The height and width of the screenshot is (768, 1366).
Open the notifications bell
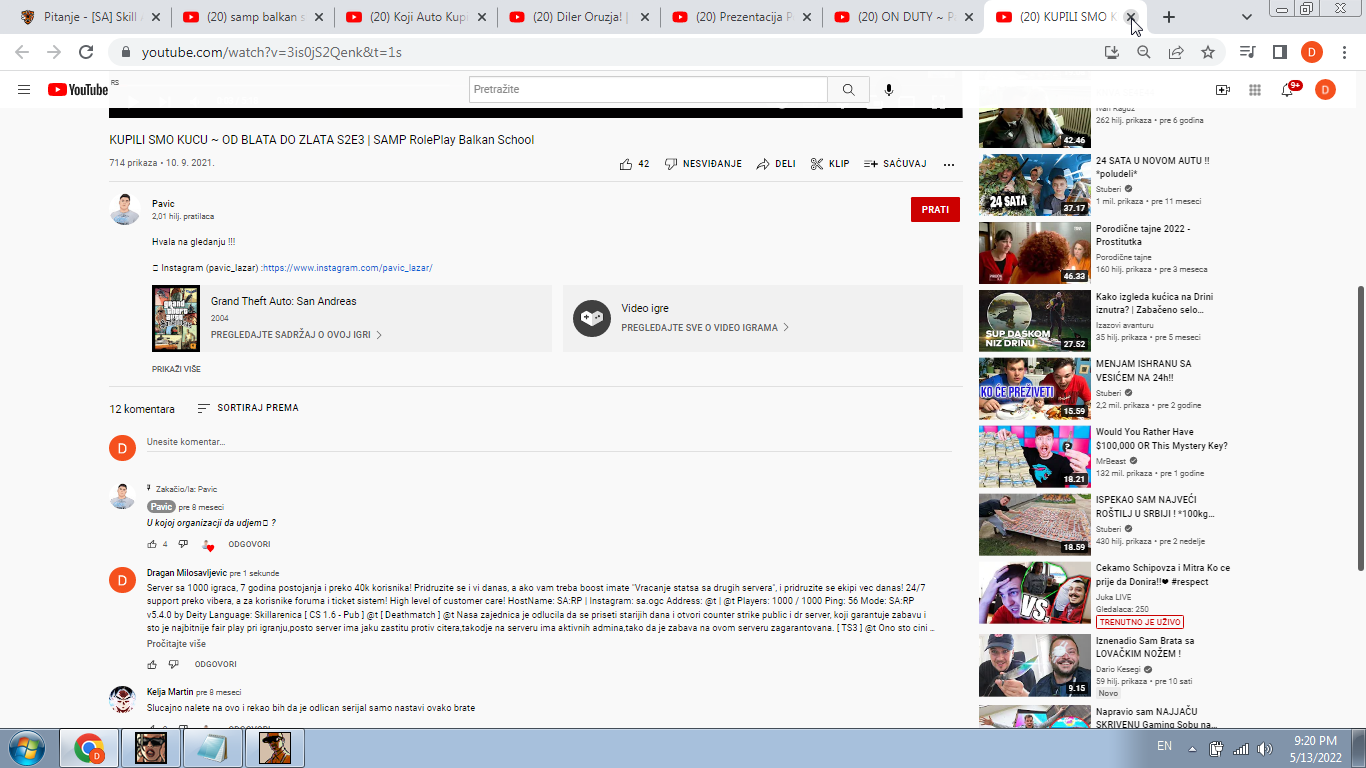click(x=1288, y=90)
